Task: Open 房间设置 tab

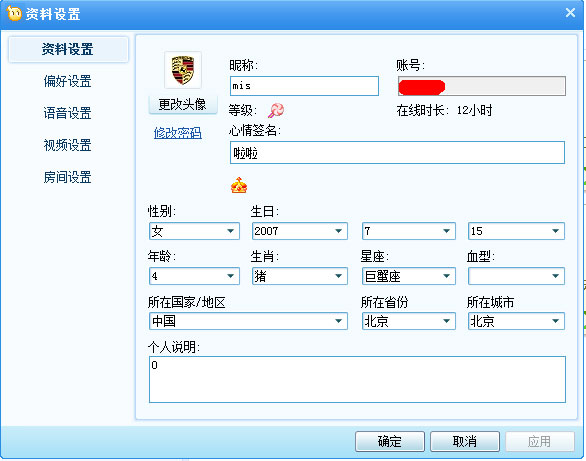Action: click(x=68, y=177)
